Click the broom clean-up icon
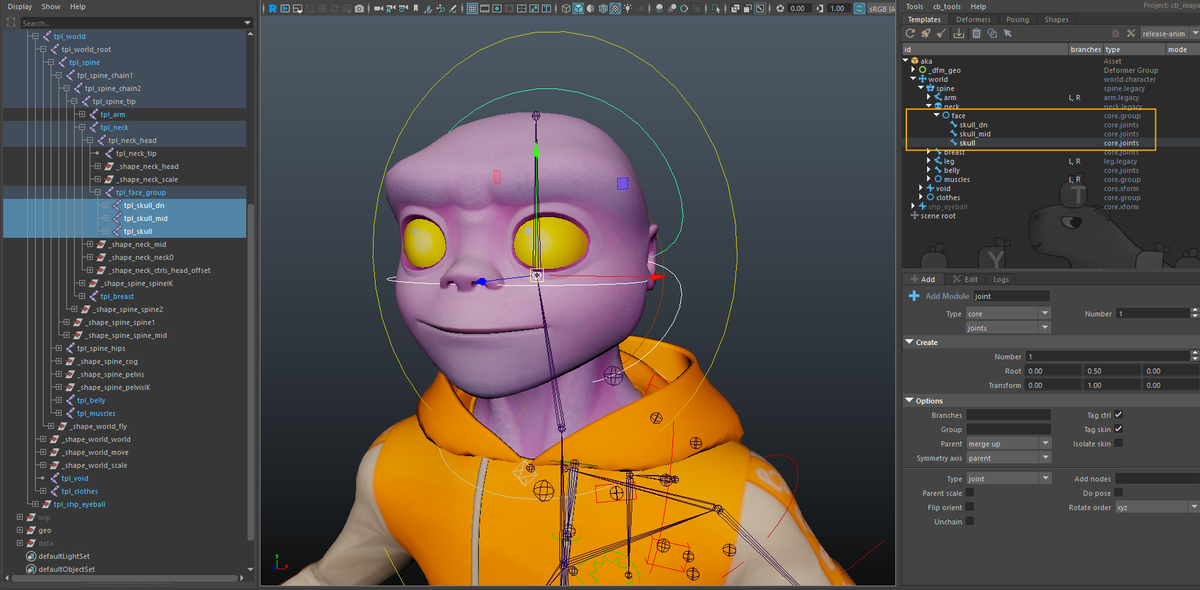Screen dimensions: 1200x590 pos(940,34)
